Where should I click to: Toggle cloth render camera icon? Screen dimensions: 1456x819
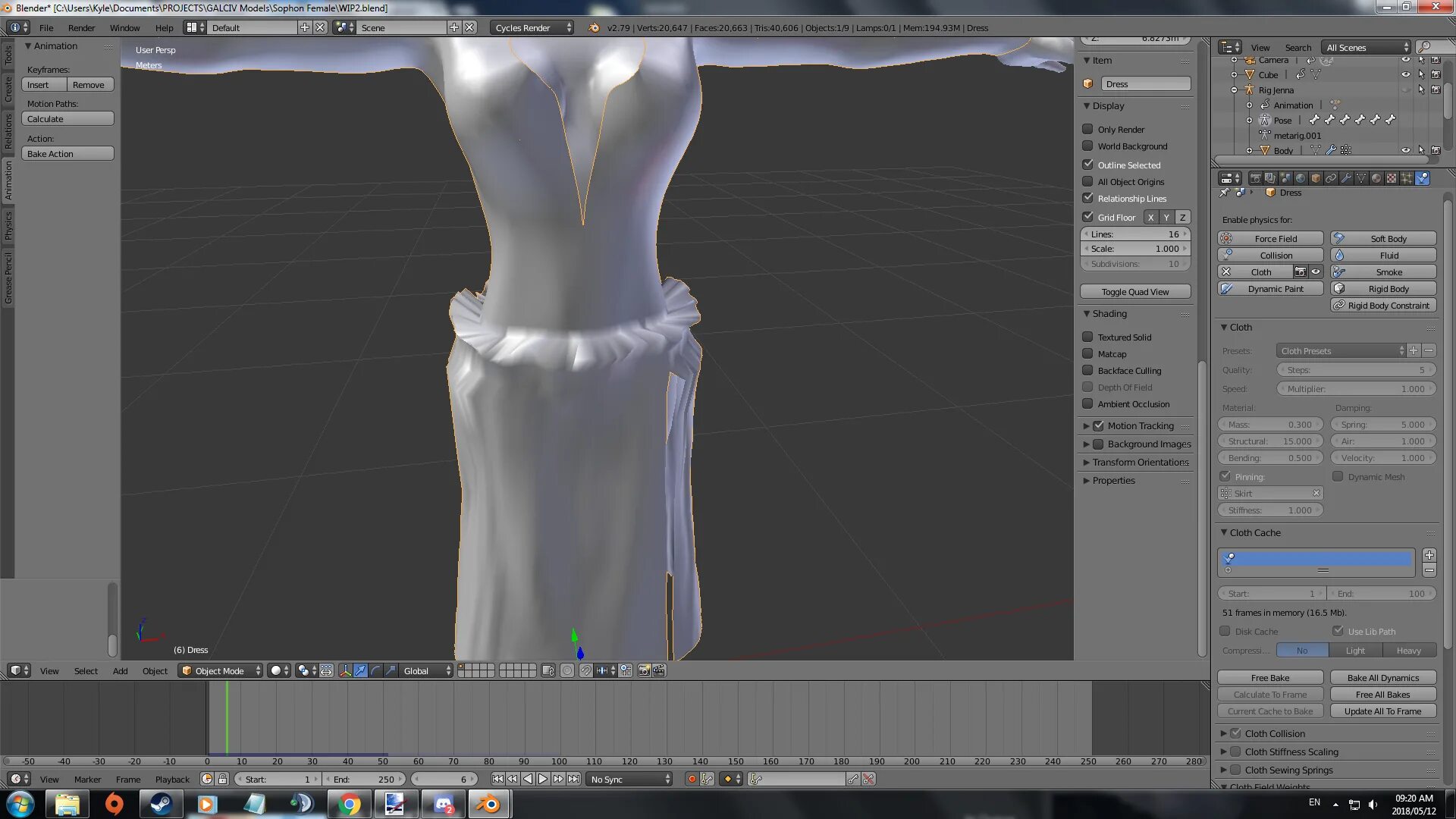1301,271
